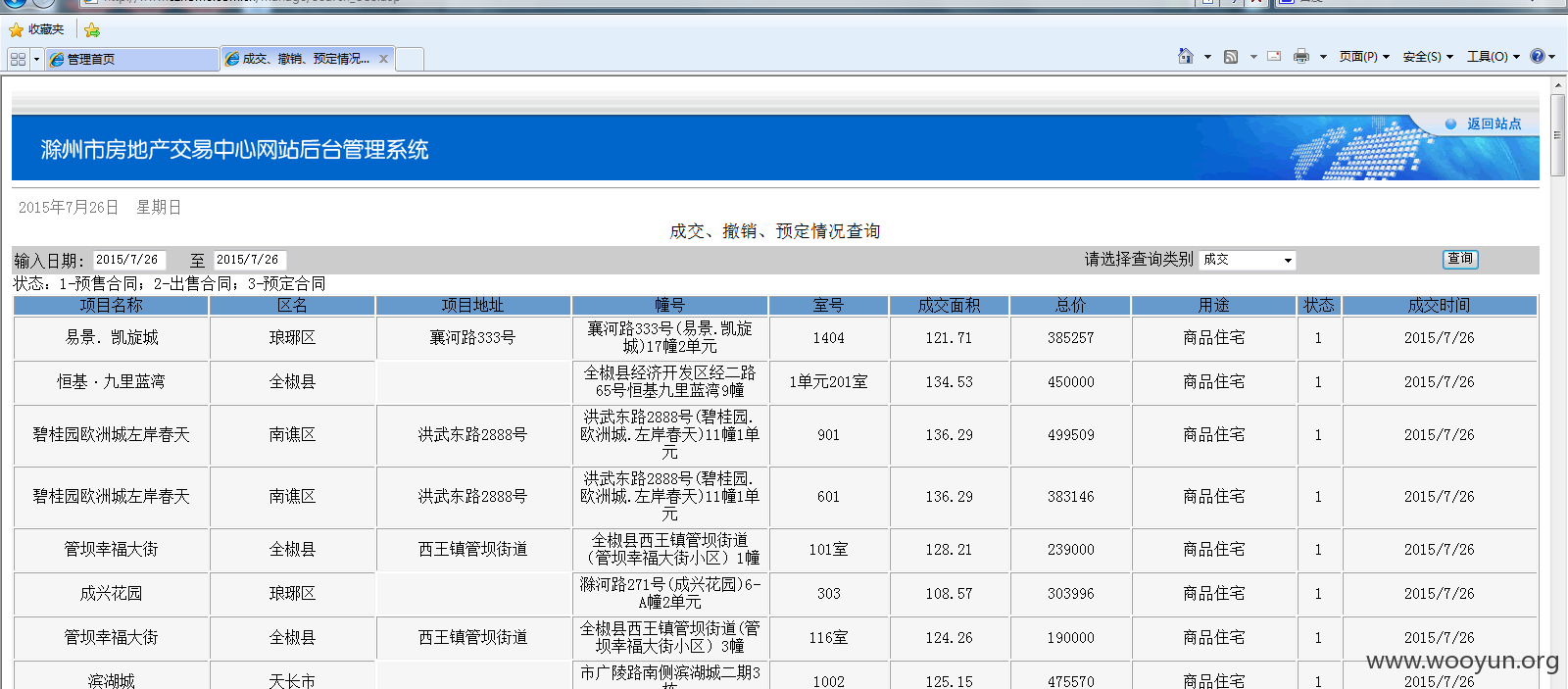
Task: Click the 襄河路333号 address cell
Action: [x=472, y=338]
